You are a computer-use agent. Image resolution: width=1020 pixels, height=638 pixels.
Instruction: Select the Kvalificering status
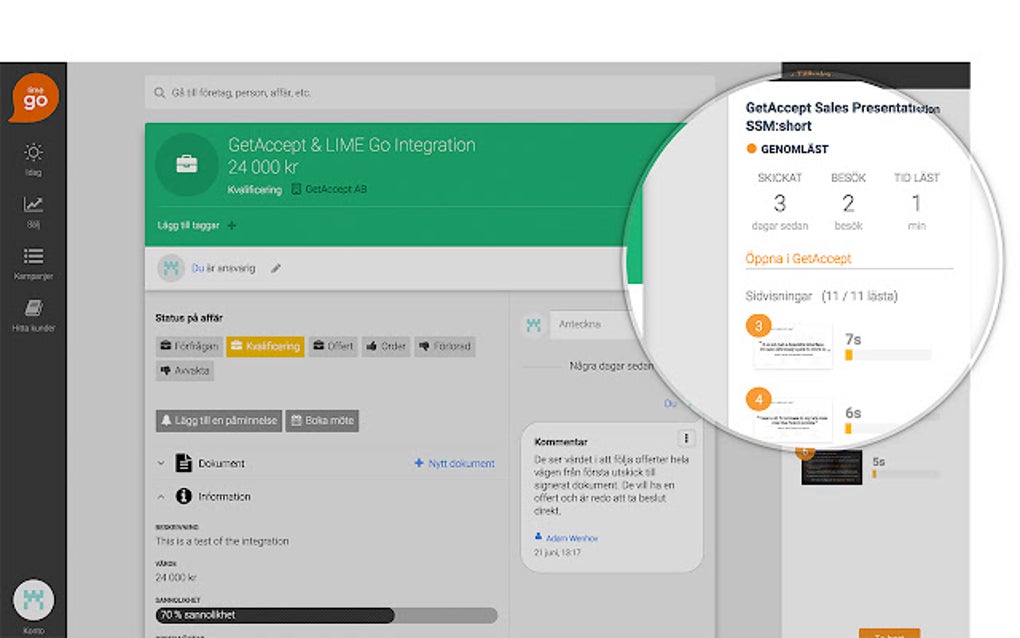tap(265, 346)
